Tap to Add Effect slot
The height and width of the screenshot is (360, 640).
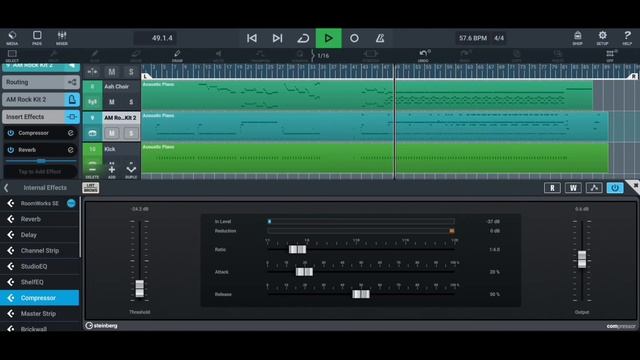[40, 172]
